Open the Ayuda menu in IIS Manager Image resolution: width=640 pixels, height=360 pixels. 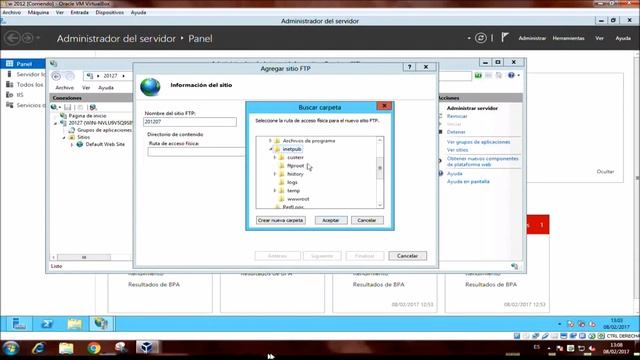point(106,88)
